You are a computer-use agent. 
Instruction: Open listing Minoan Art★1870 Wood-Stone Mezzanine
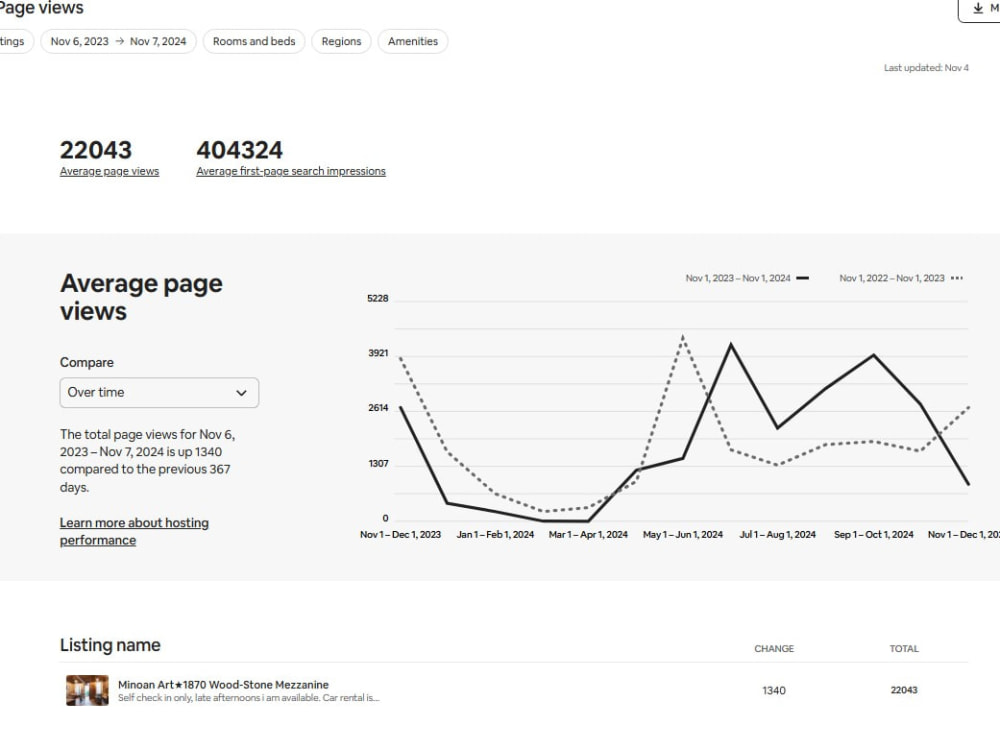coord(223,684)
